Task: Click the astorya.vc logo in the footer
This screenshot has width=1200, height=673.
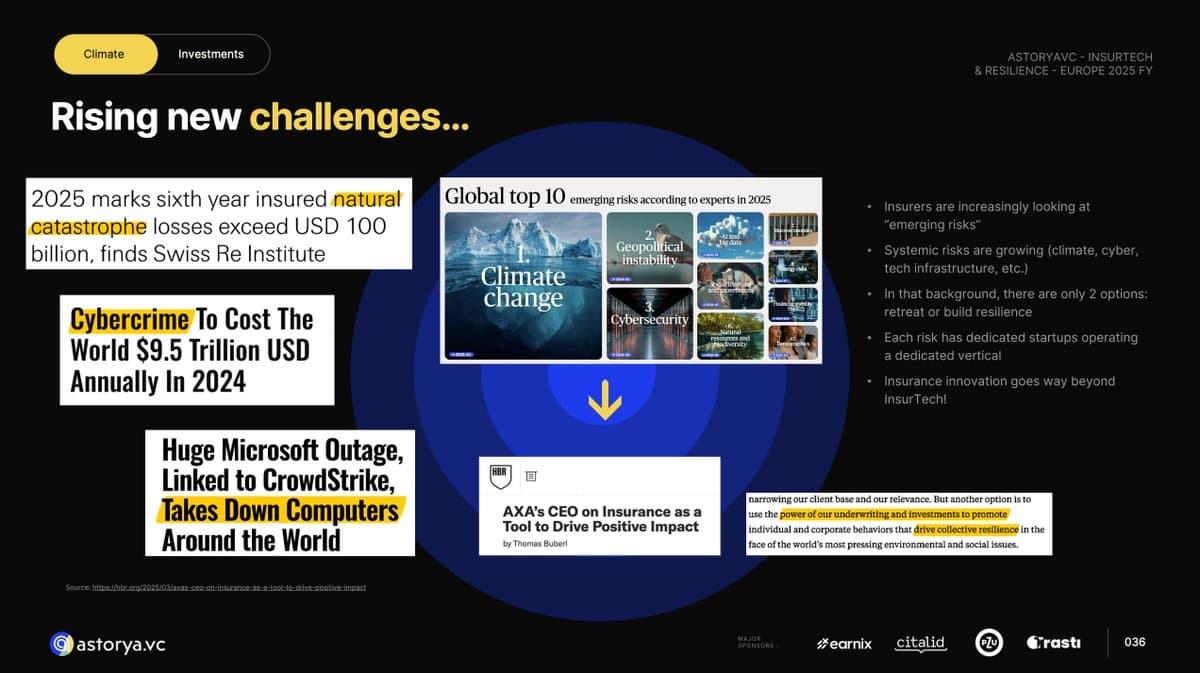Action: pos(108,644)
